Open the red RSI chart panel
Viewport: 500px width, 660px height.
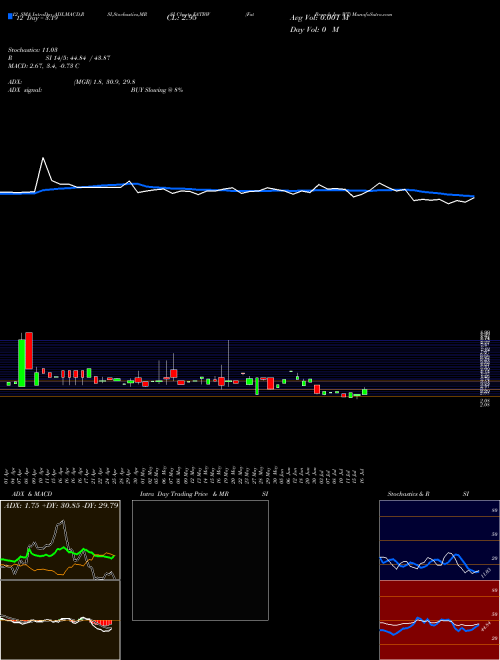tap(439, 620)
